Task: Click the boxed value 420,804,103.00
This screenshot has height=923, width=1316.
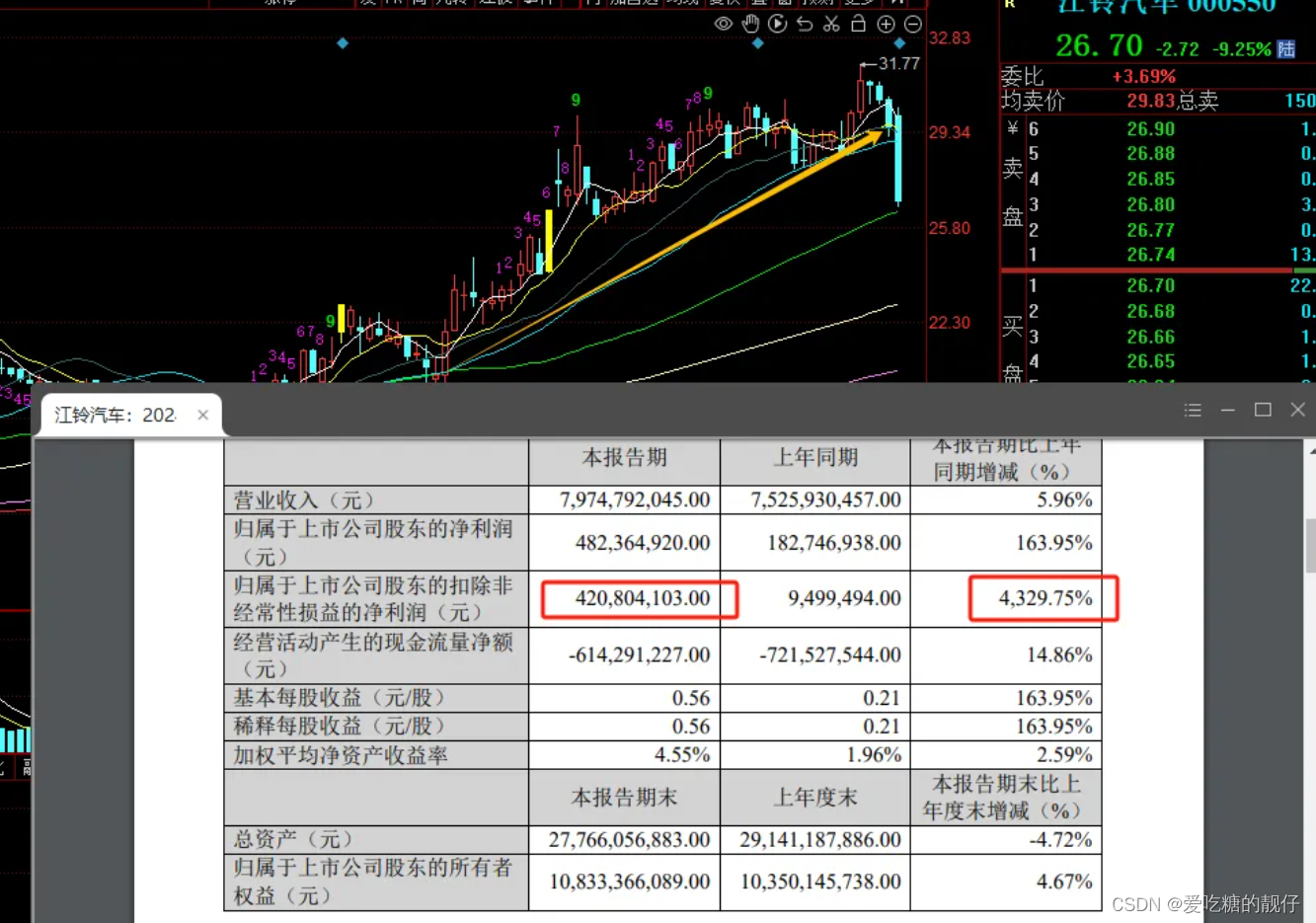Action: tap(643, 598)
